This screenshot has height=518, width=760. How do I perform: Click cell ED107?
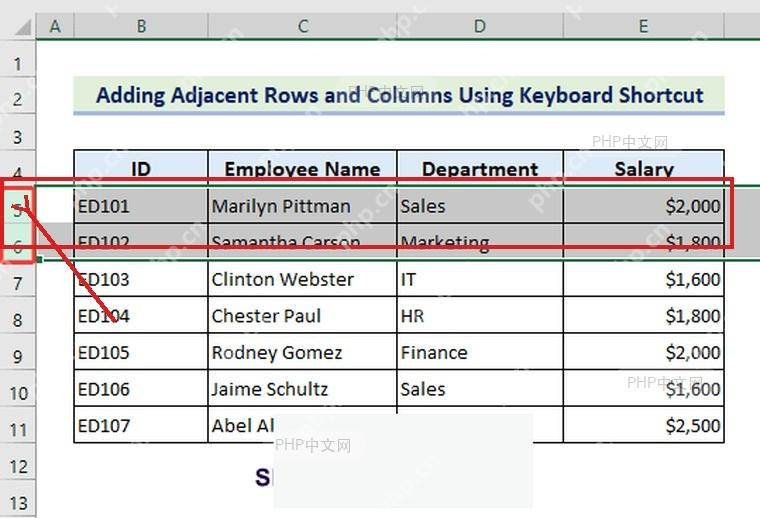point(141,425)
